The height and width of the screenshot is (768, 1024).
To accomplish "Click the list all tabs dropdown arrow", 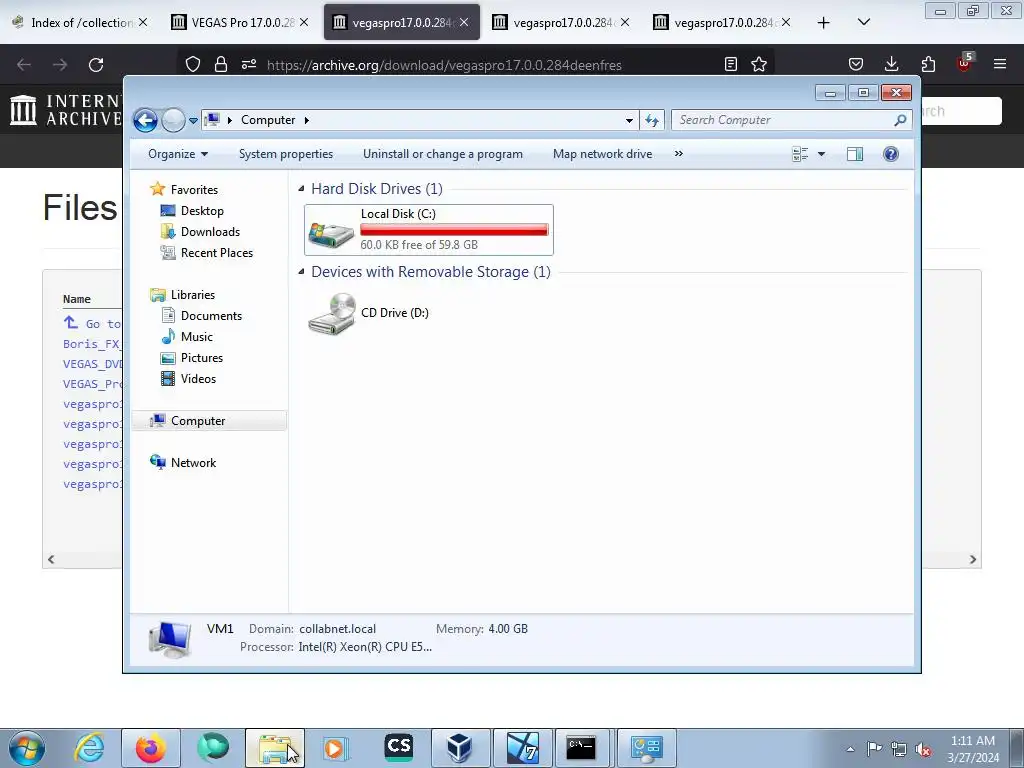I will 863,22.
